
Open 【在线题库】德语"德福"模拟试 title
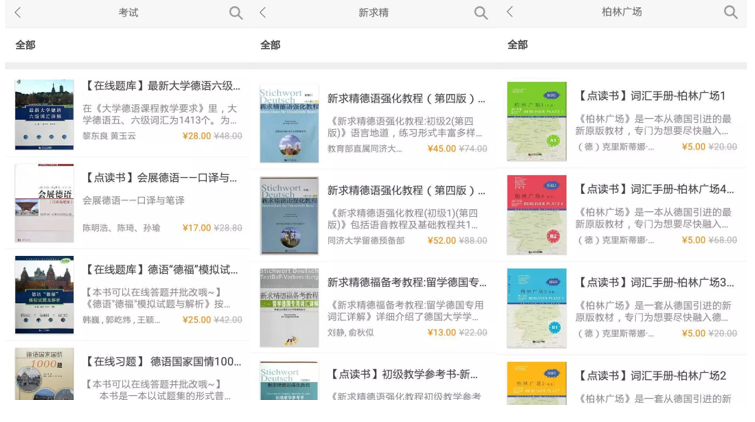161,270
